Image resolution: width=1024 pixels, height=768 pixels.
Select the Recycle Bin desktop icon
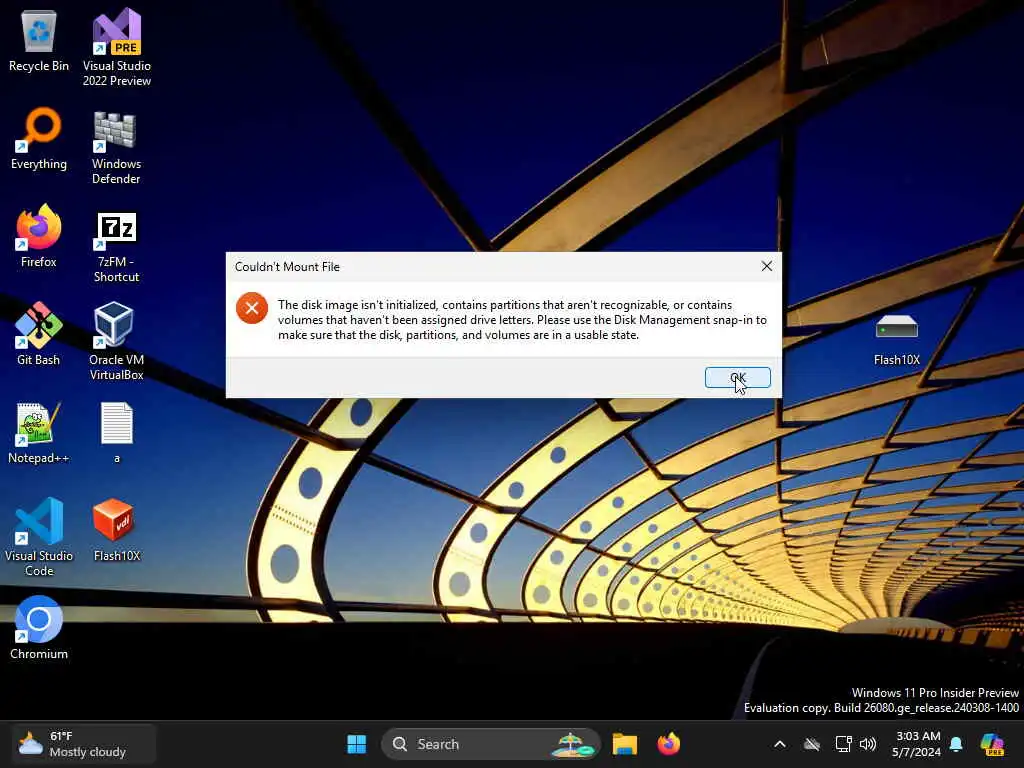(39, 41)
